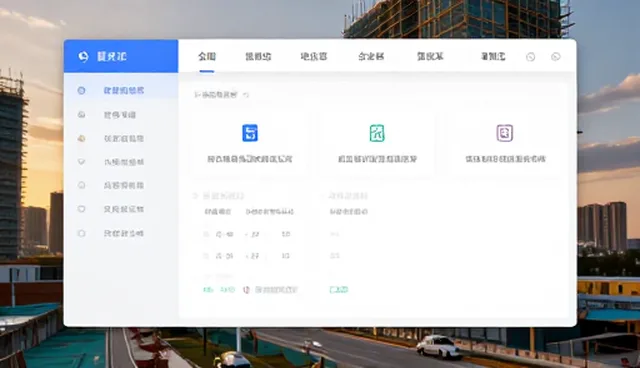Image resolution: width=640 pixels, height=368 pixels.
Task: Click the small refresh icon beside the breadcrumb heading
Action: pyautogui.click(x=246, y=95)
